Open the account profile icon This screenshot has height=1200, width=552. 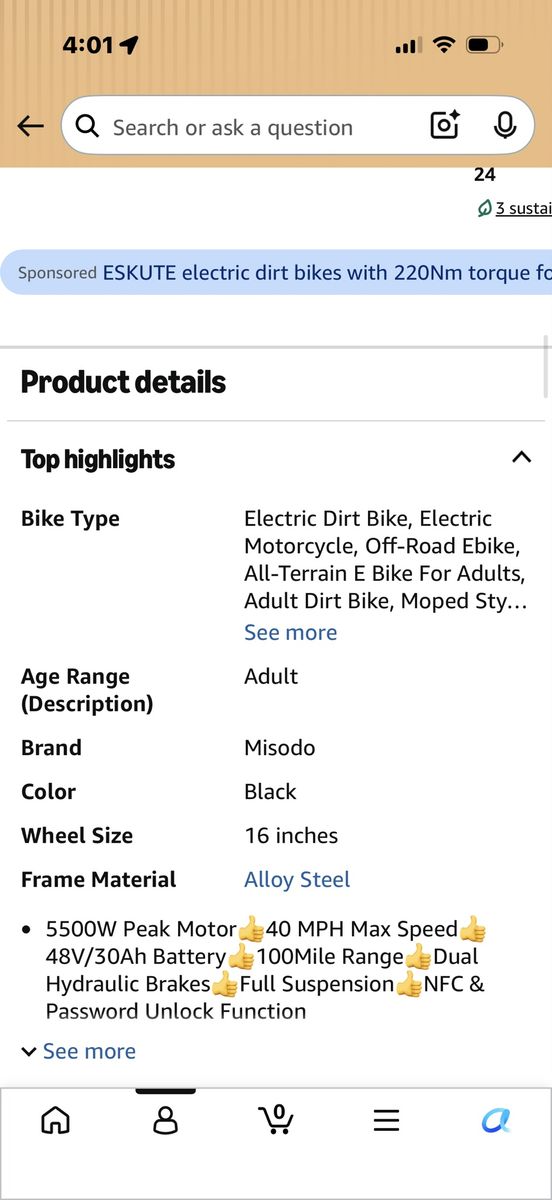[166, 1121]
